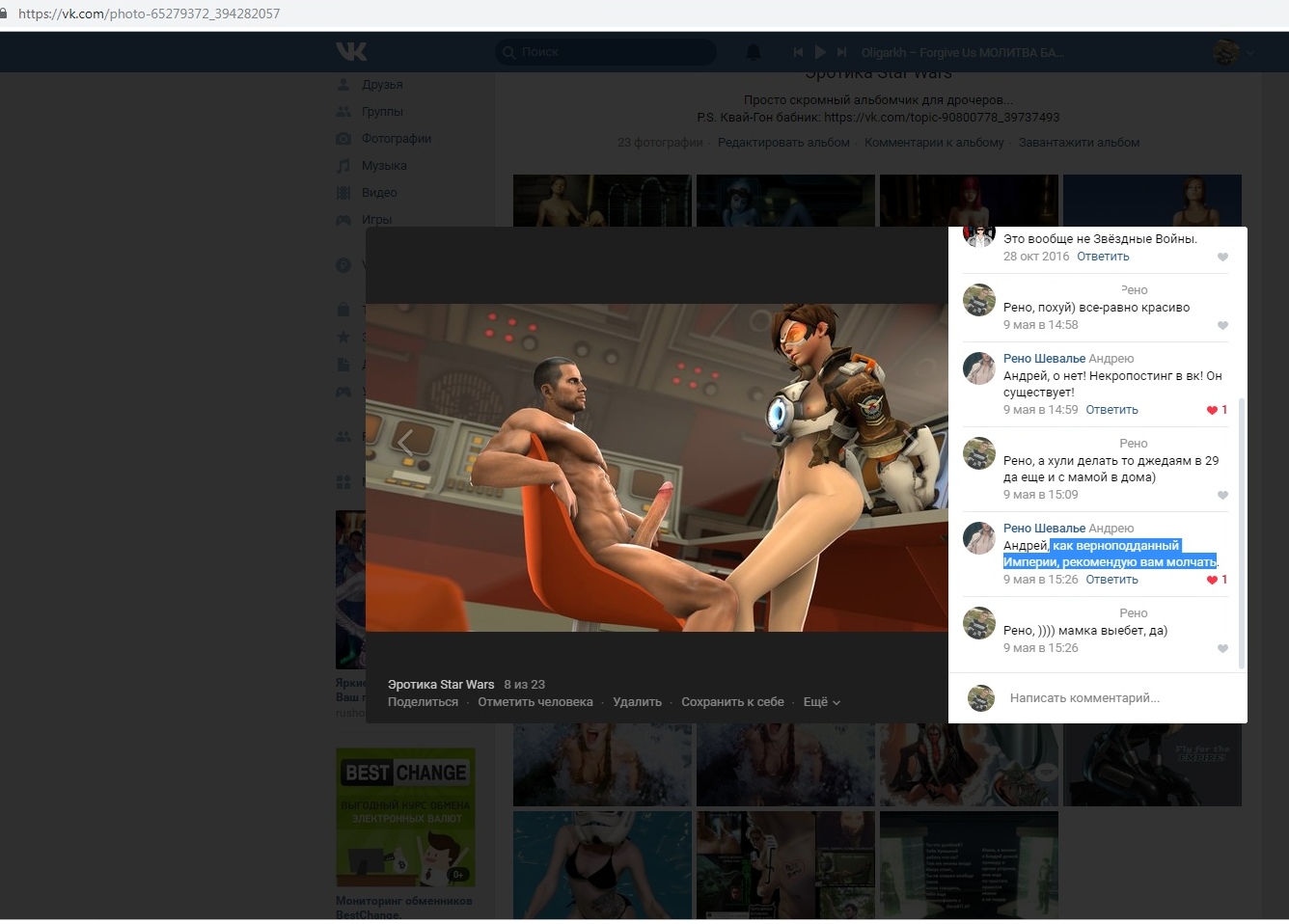Click Поделиться under the photo
This screenshot has width=1289, height=924.
click(x=423, y=702)
